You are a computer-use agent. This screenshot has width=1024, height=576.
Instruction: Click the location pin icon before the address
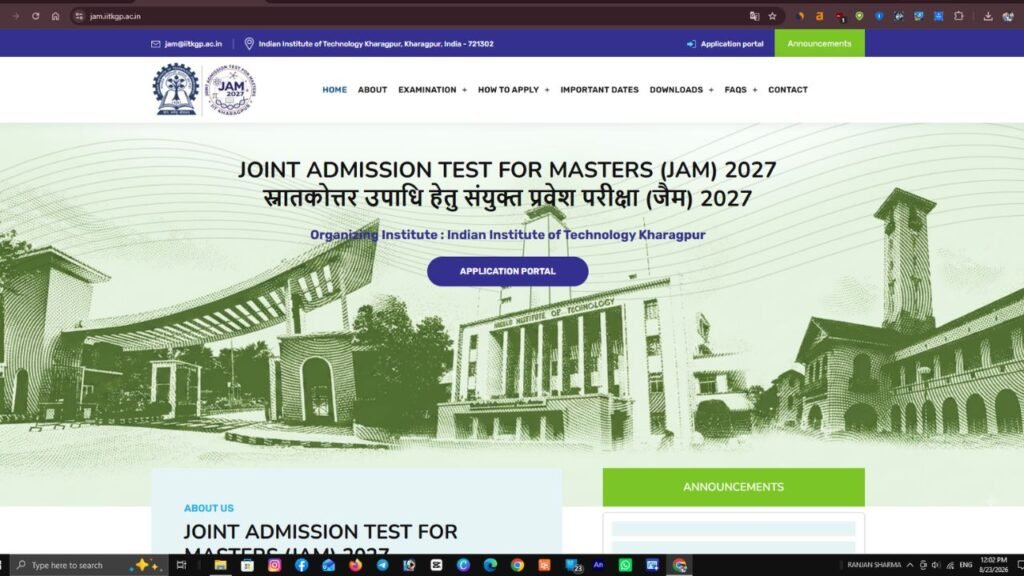249,44
